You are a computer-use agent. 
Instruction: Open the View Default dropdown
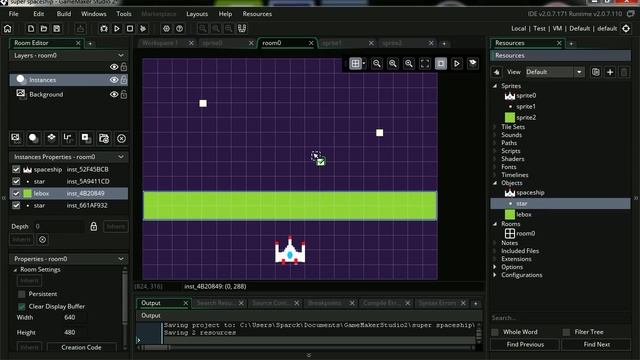[x=555, y=72]
